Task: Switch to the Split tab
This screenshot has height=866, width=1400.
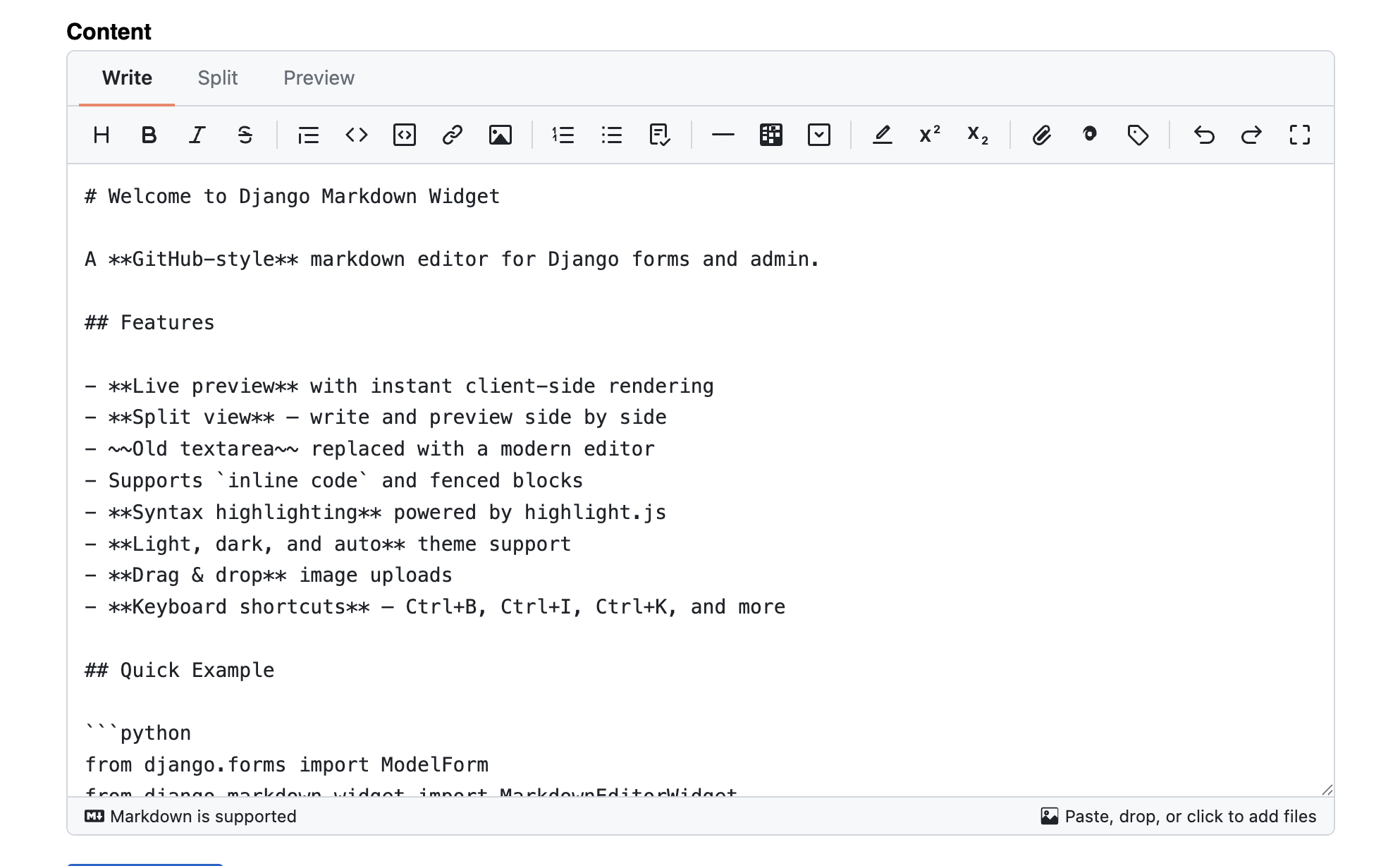Action: click(x=217, y=78)
